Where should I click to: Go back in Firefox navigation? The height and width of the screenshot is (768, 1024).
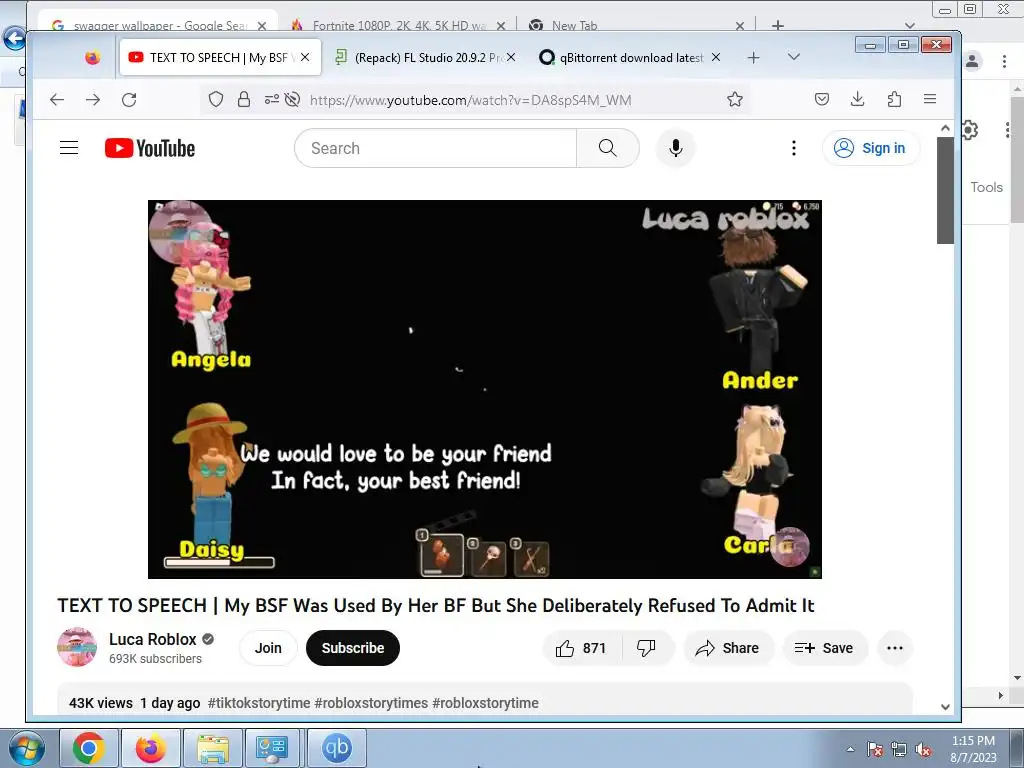pyautogui.click(x=57, y=99)
